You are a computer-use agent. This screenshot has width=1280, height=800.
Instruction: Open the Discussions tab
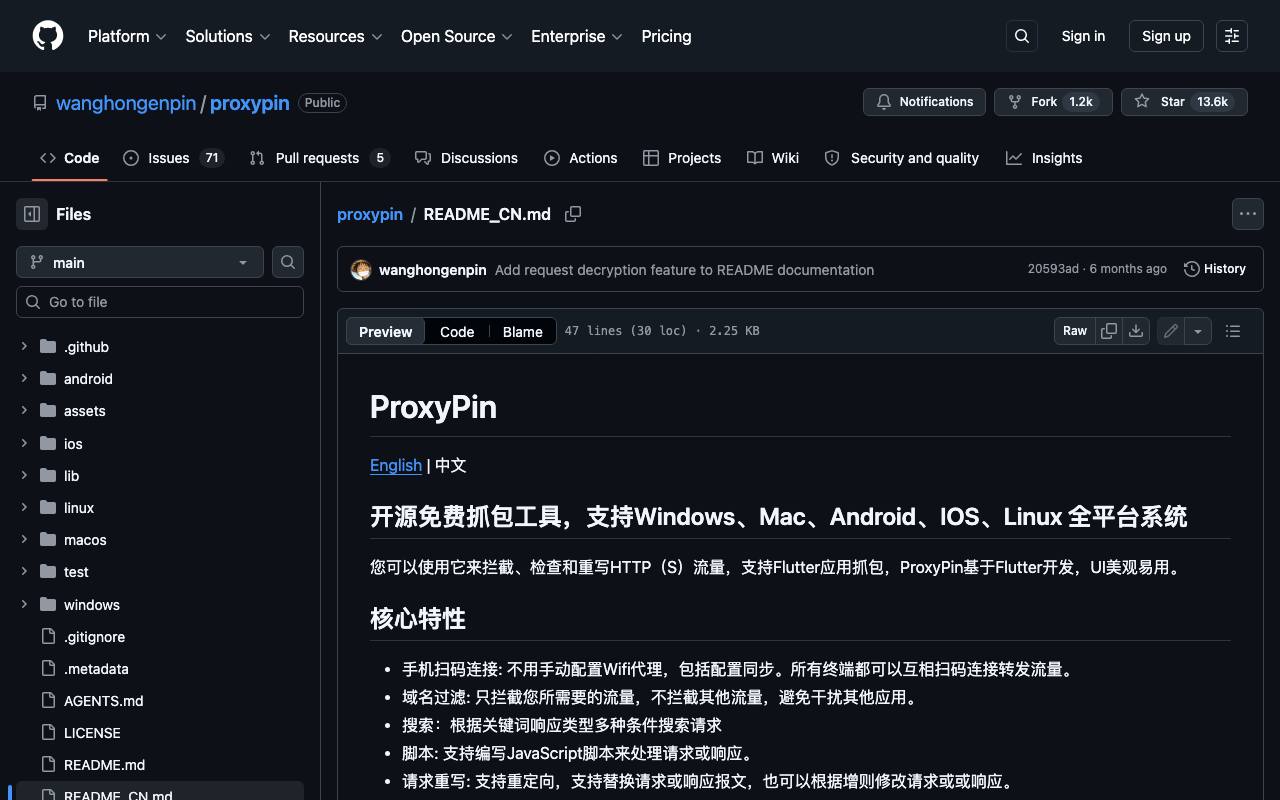[466, 158]
